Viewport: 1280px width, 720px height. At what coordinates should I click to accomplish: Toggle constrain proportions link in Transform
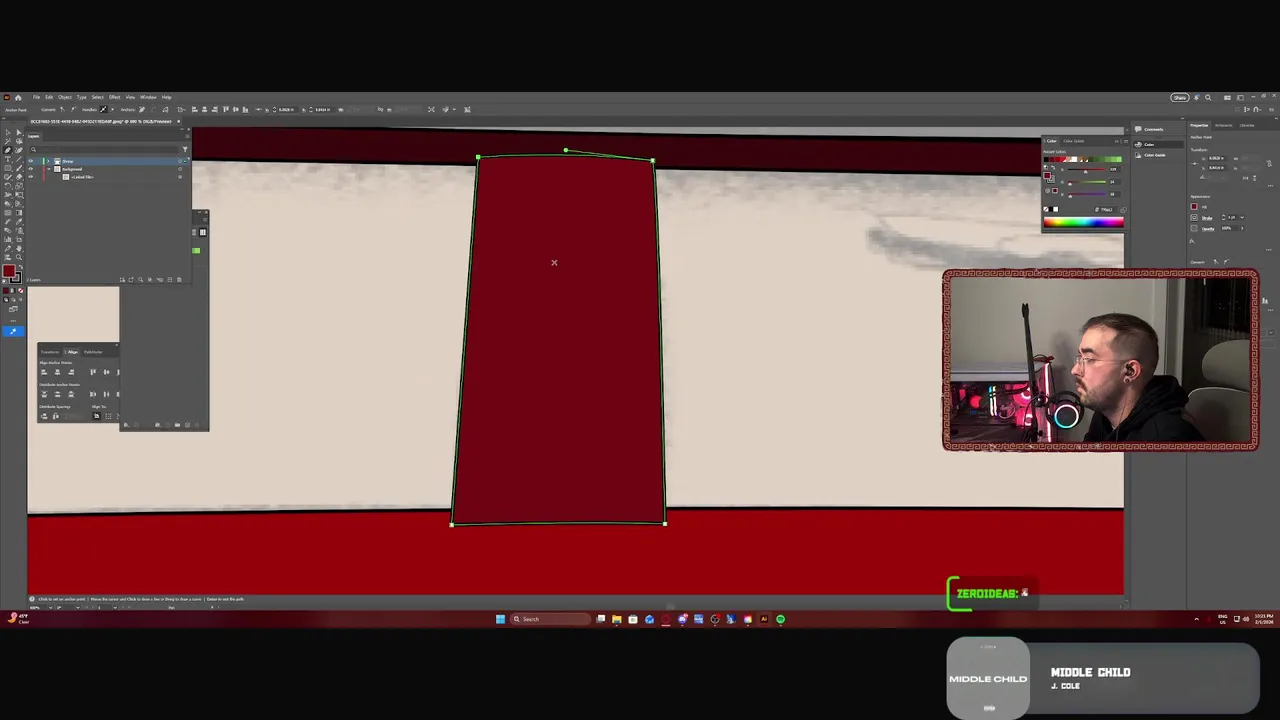click(1269, 163)
